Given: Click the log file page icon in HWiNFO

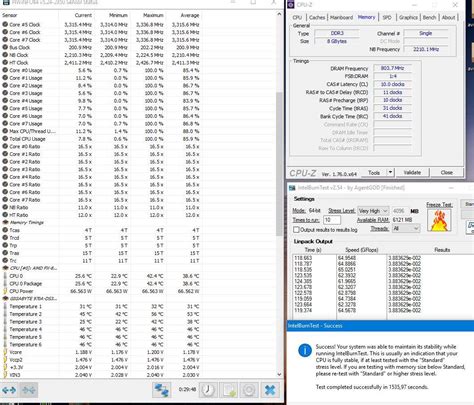Looking at the screenshot, I should point(228,390).
